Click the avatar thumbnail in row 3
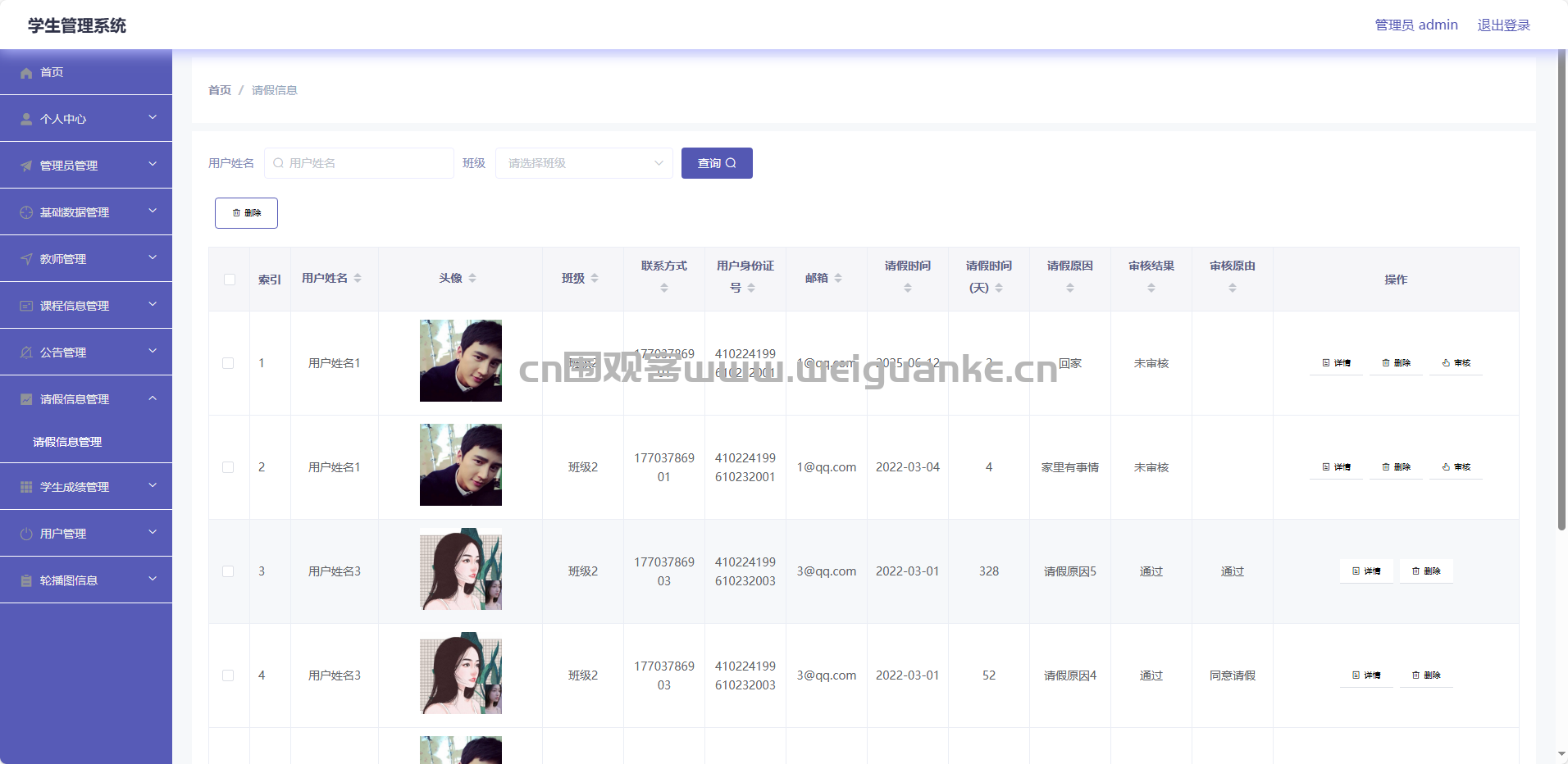Image resolution: width=1568 pixels, height=764 pixels. click(461, 569)
